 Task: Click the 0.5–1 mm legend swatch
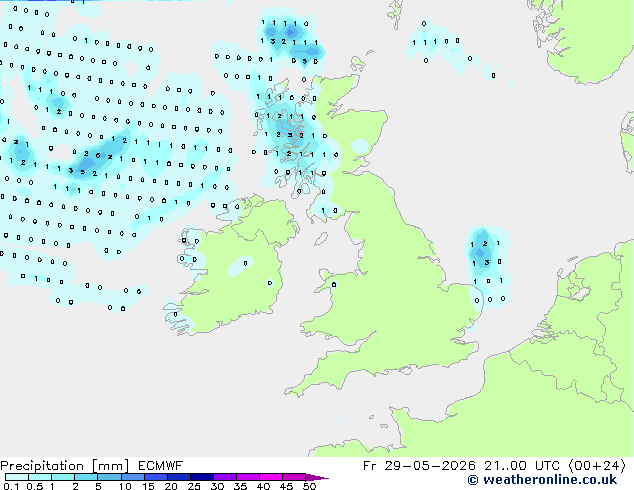tap(40, 477)
